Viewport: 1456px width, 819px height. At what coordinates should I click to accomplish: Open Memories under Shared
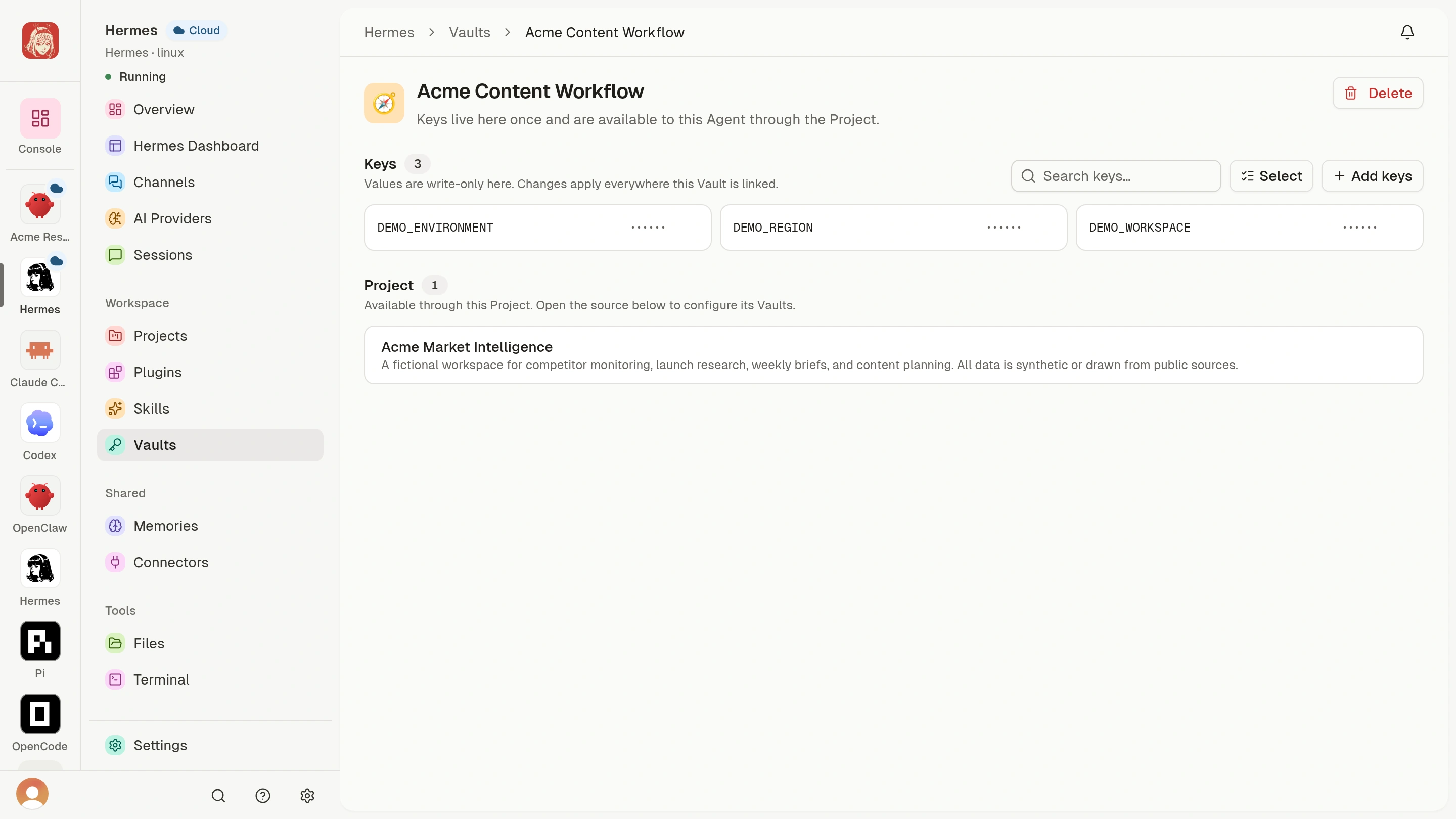210,526
